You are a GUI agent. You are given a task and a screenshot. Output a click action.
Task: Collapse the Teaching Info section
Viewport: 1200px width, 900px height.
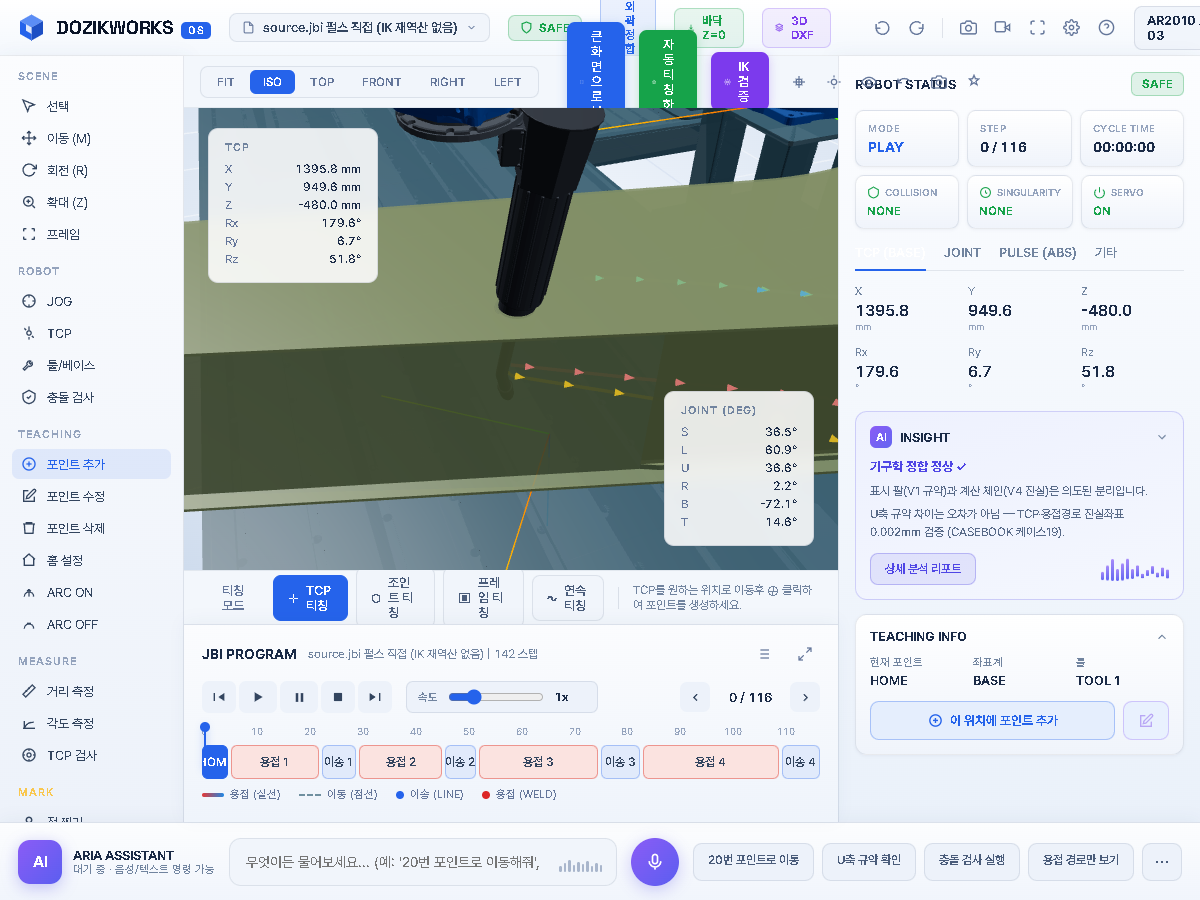pos(1162,636)
